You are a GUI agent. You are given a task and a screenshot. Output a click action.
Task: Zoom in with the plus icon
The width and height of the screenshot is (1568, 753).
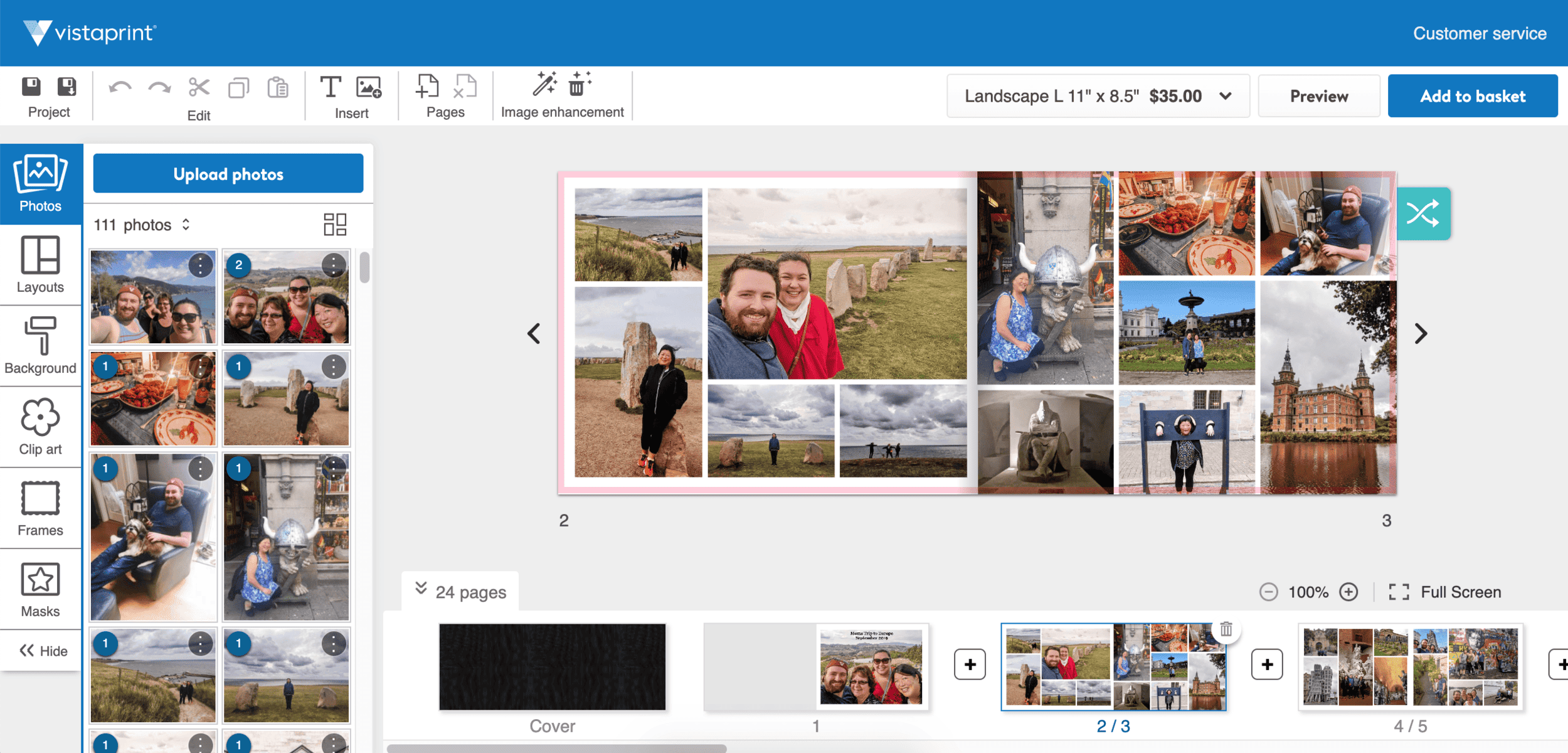coord(1348,592)
